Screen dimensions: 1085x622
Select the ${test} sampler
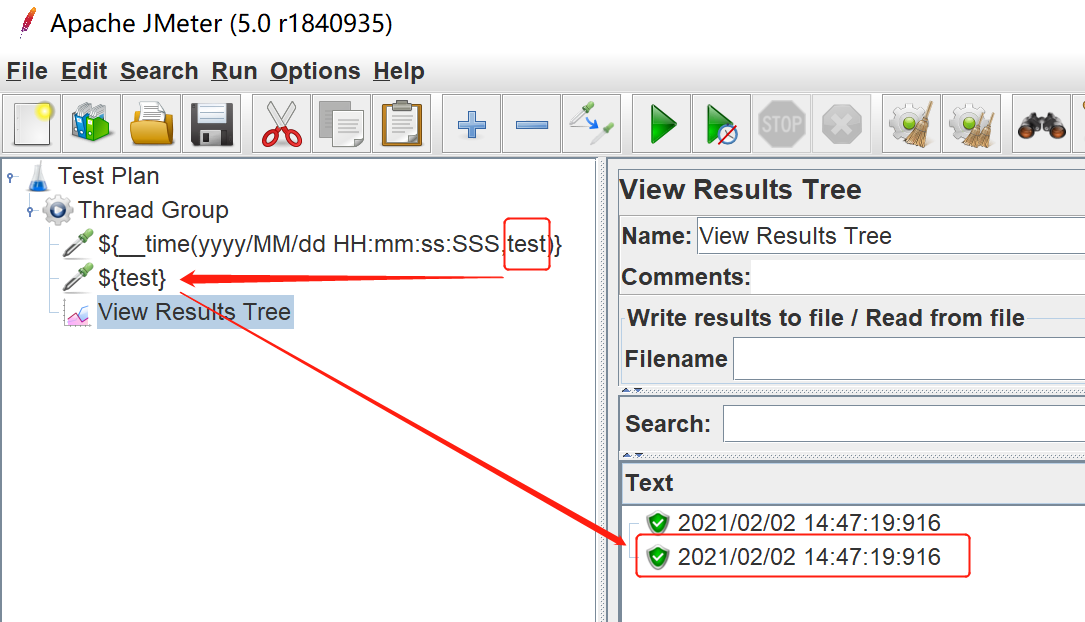tap(132, 277)
